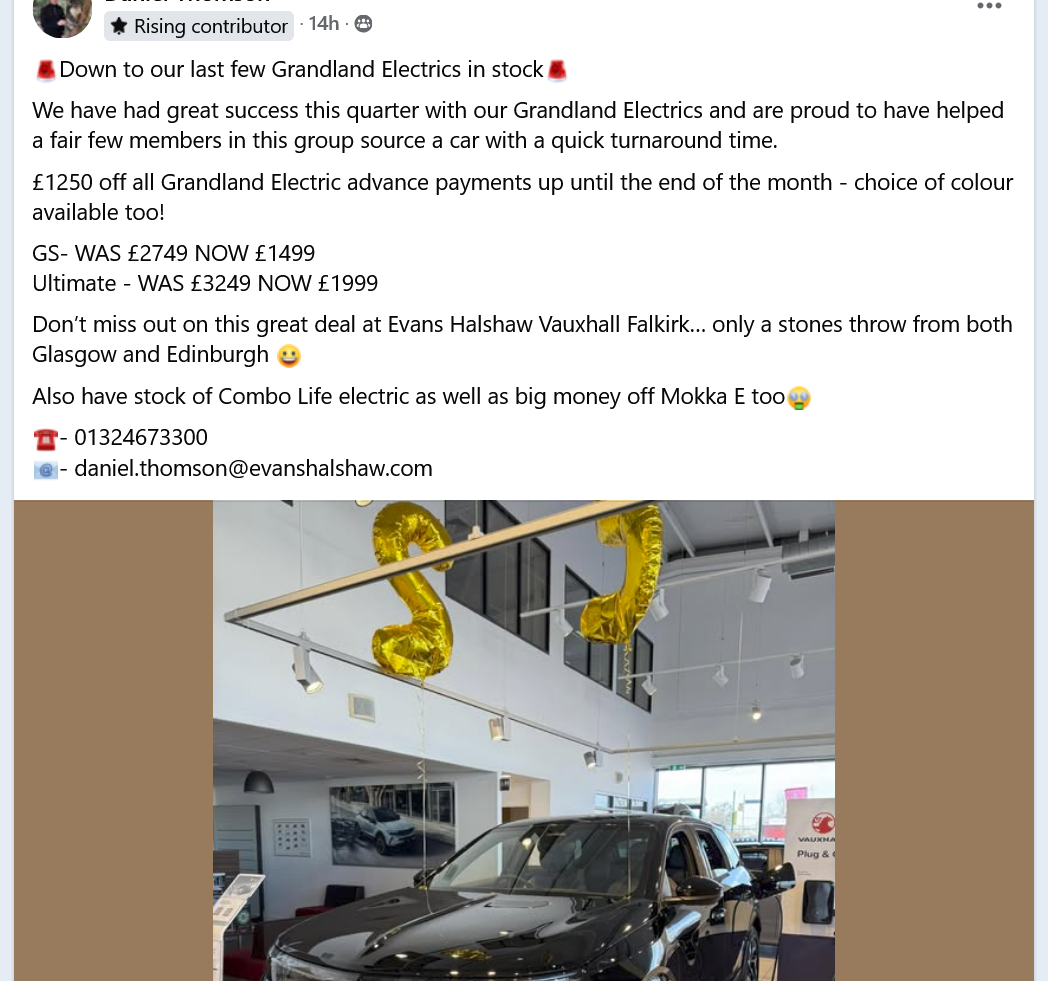Click the Rising contributor badge

click(x=199, y=26)
